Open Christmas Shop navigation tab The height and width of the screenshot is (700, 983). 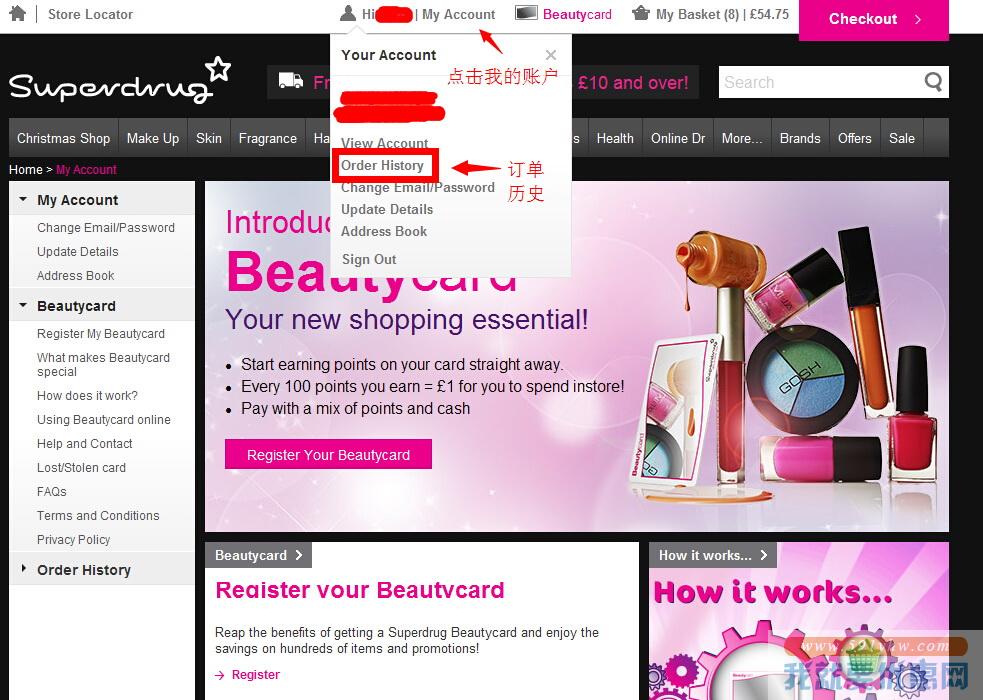click(x=63, y=138)
